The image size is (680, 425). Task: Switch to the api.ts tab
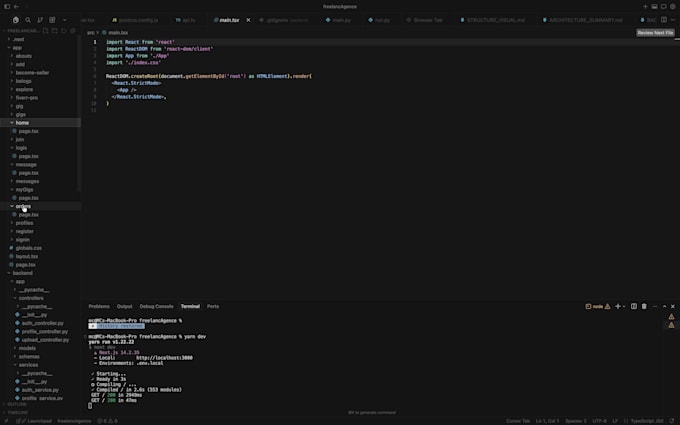coord(186,20)
